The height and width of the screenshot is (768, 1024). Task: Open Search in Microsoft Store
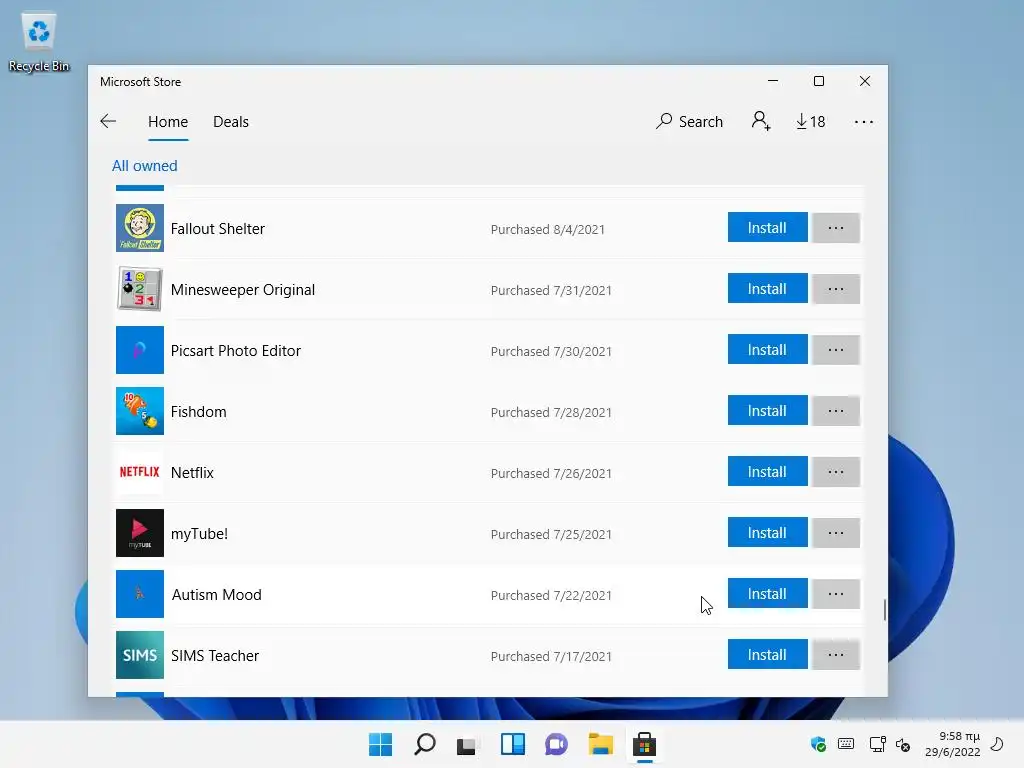[690, 121]
